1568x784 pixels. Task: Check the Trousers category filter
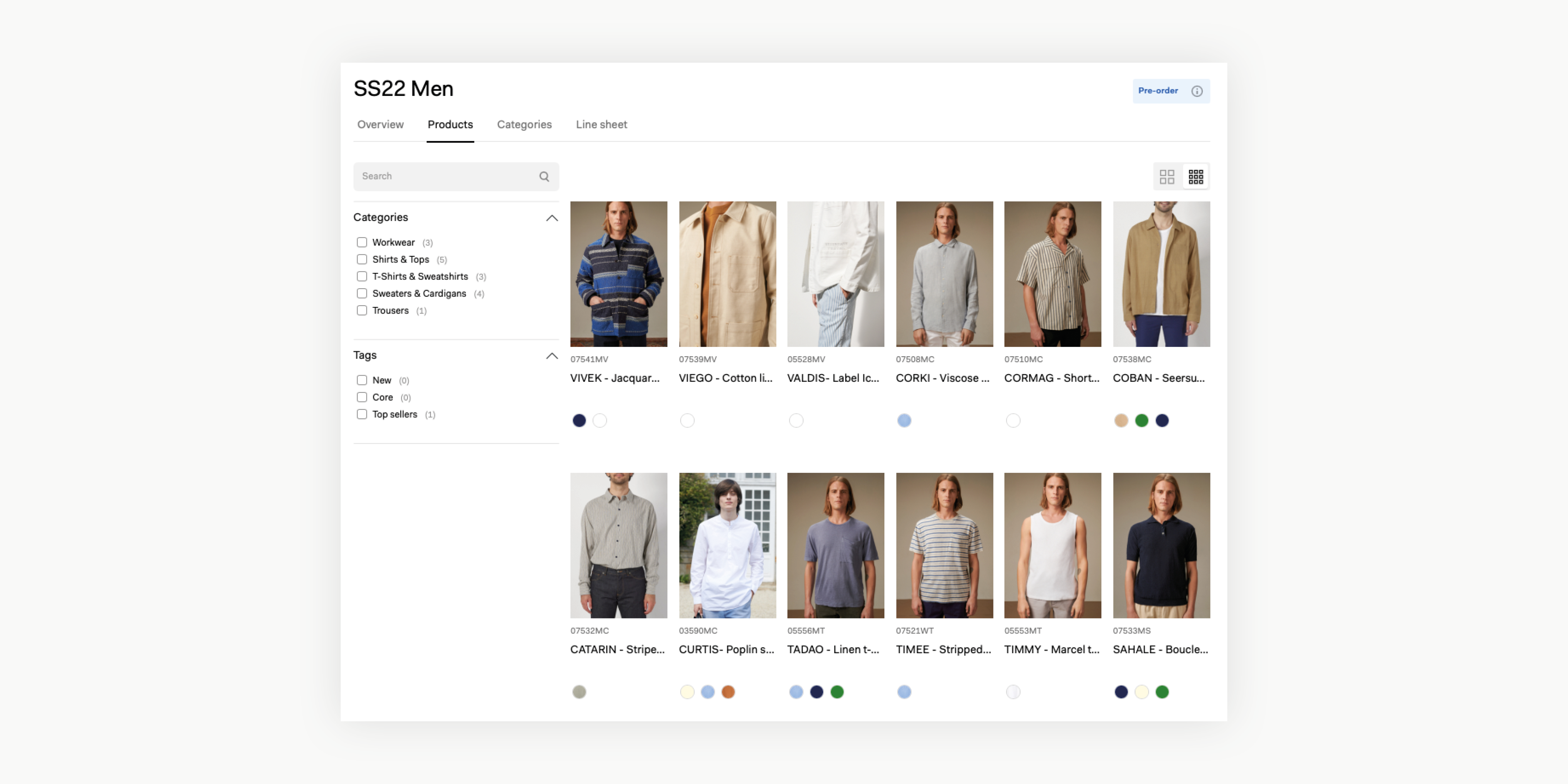(362, 310)
